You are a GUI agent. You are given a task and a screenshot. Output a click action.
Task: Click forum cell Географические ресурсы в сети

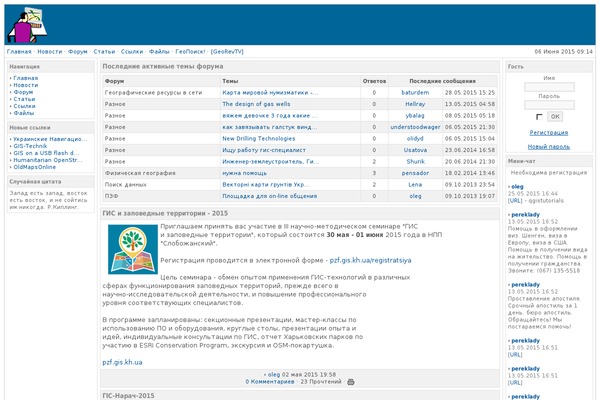click(153, 93)
